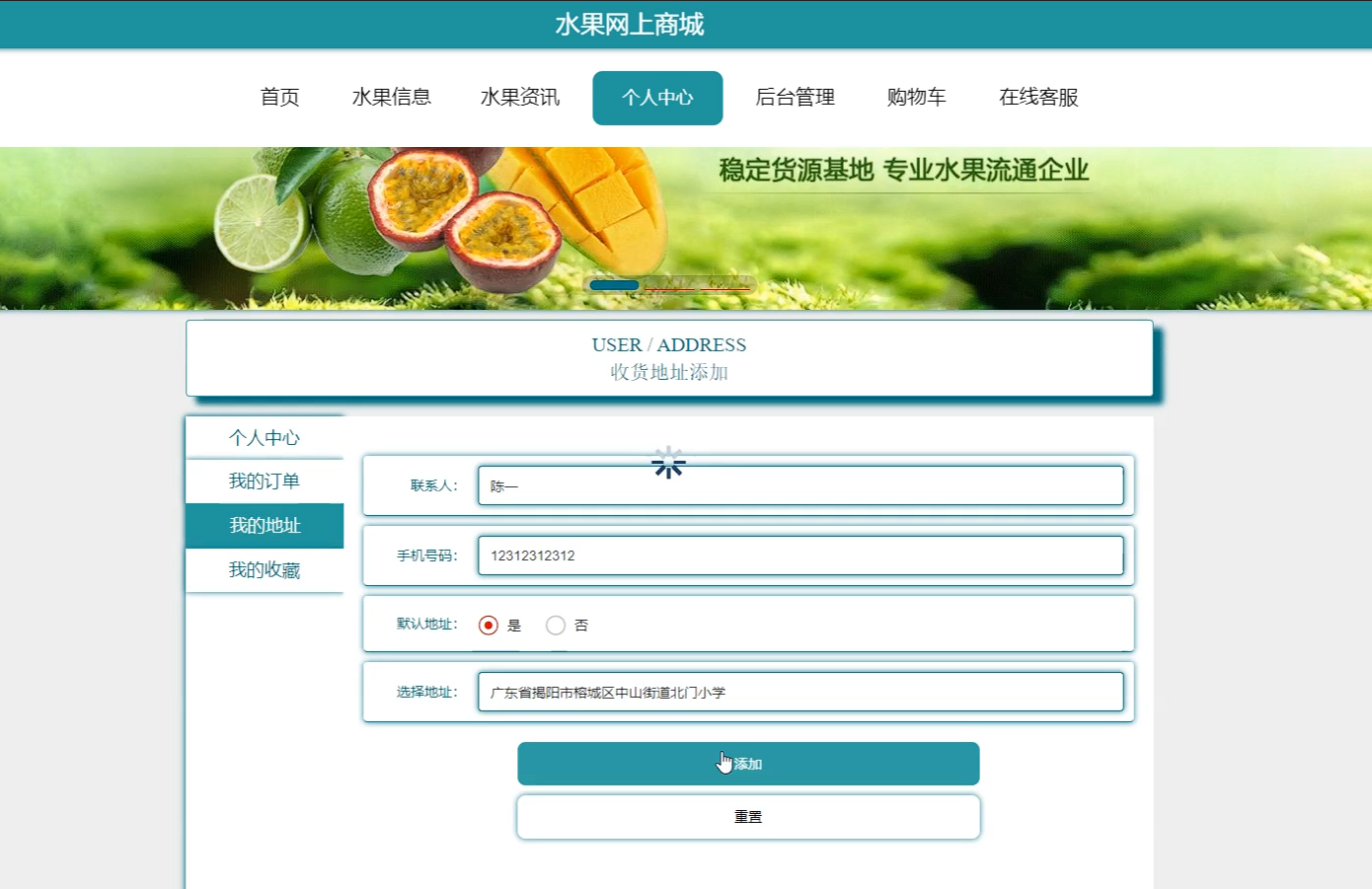Select the active 我的地址 sidebar entry

point(265,525)
